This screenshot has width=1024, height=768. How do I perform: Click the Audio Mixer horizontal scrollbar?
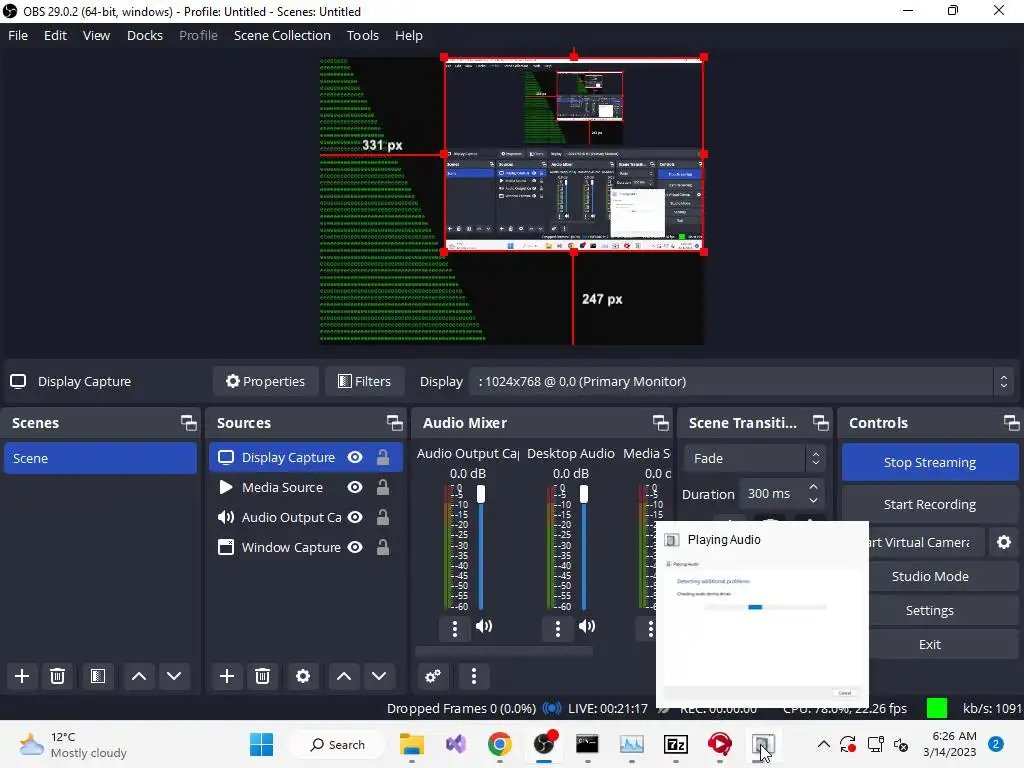[504, 651]
